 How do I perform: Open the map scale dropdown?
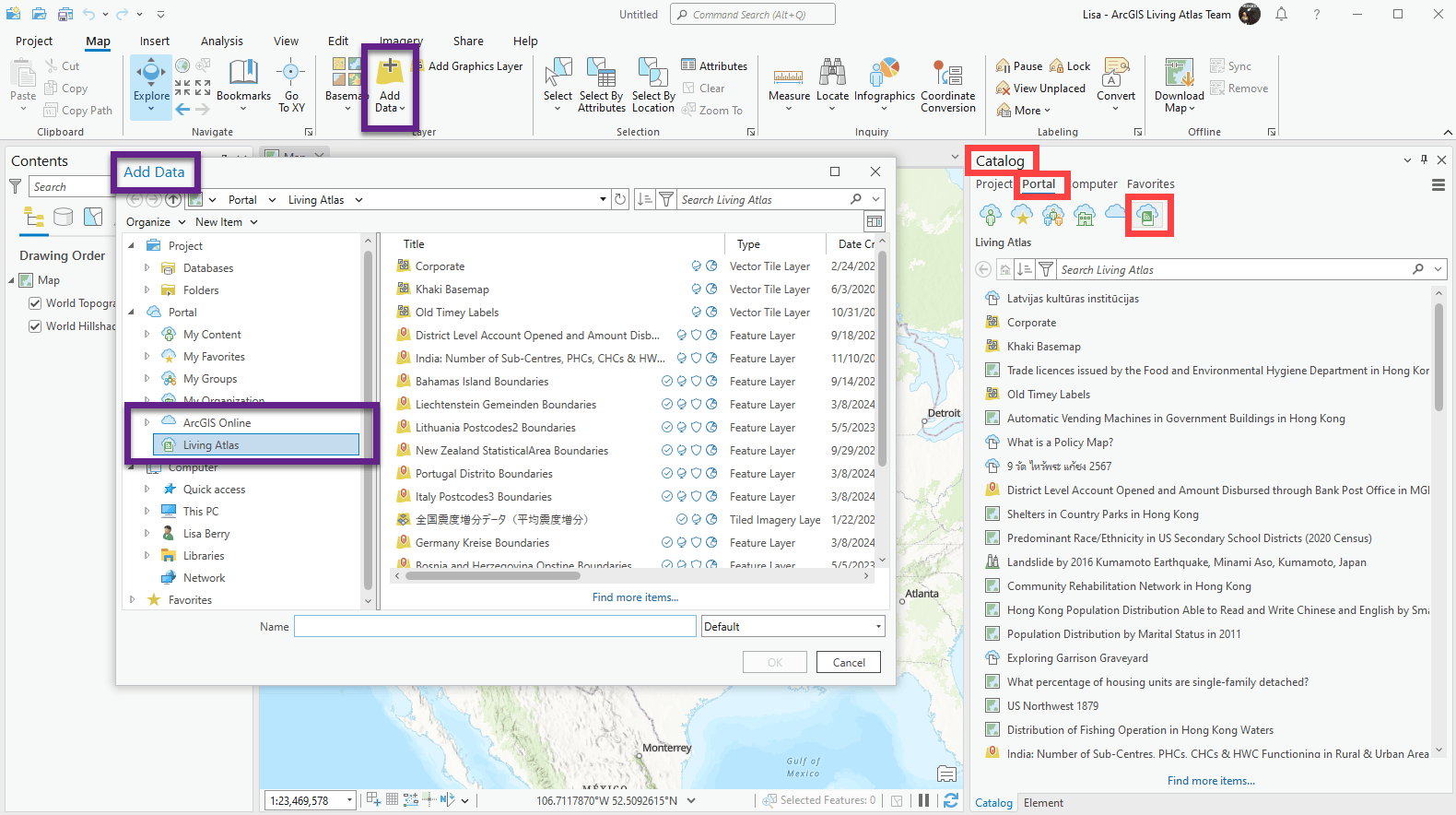tap(350, 800)
